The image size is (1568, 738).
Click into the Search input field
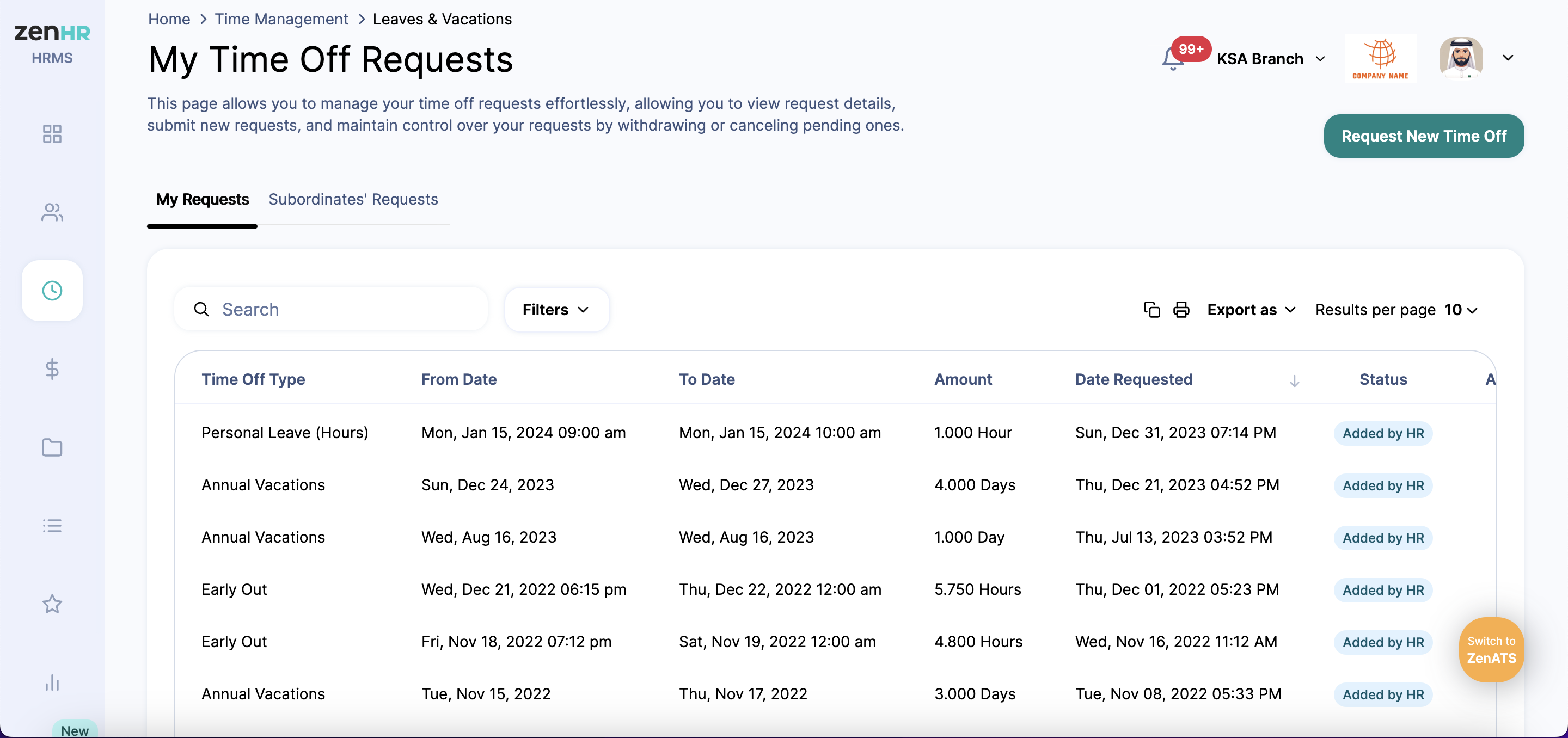coord(347,310)
